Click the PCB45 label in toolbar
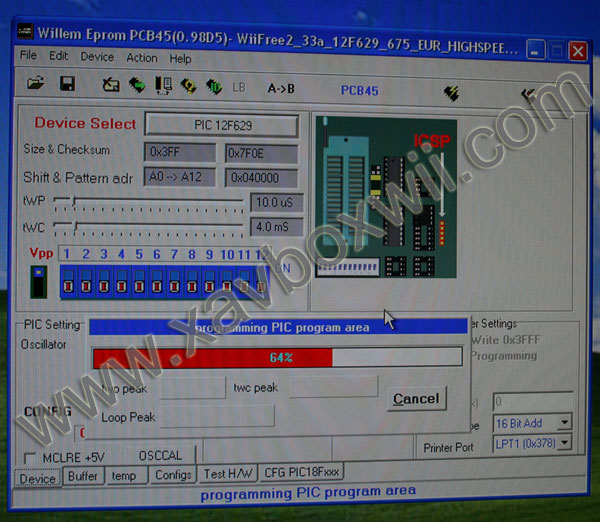 (x=359, y=90)
